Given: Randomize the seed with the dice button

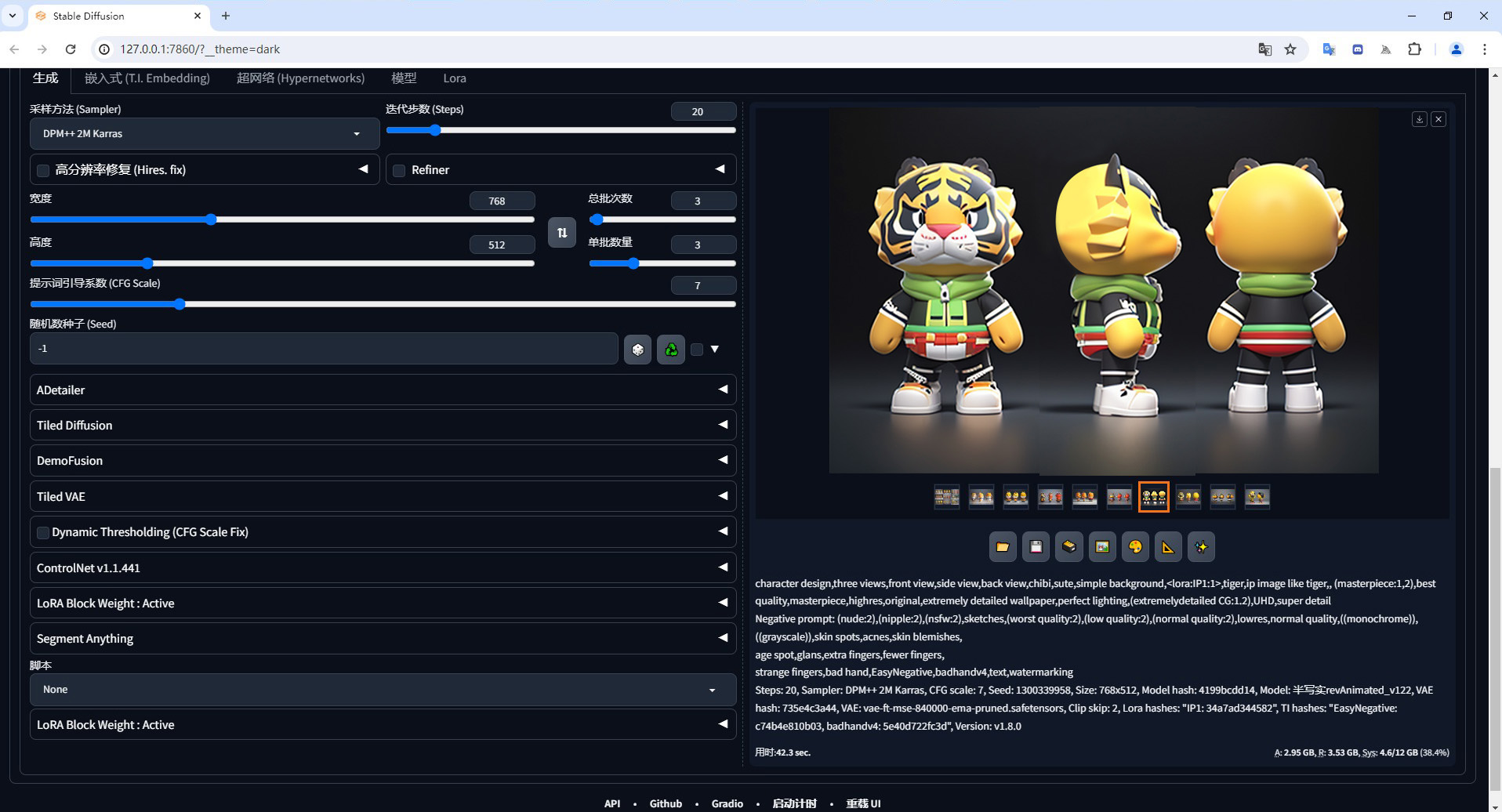Looking at the screenshot, I should 638,350.
